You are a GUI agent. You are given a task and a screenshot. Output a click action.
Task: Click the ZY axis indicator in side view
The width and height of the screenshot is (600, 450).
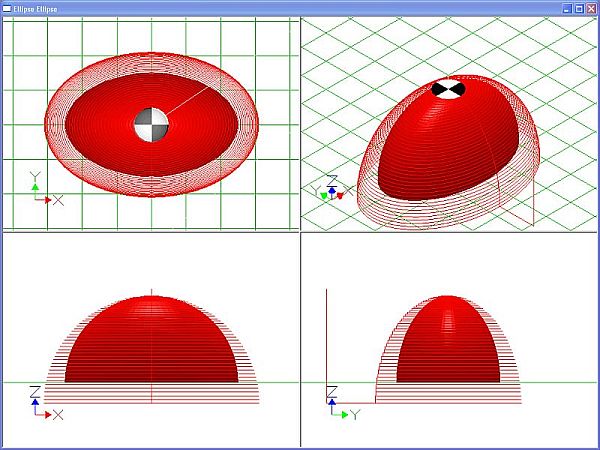coord(340,404)
